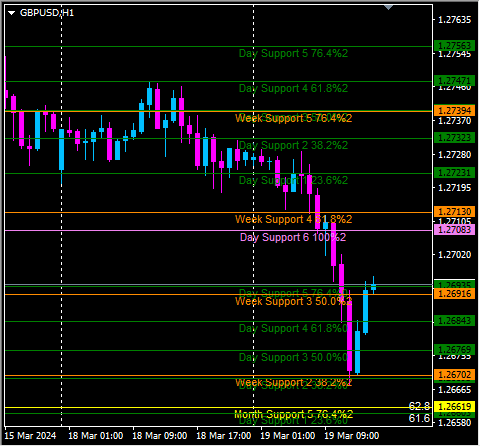Click the '15 Mar 2024' time label

click(30, 436)
